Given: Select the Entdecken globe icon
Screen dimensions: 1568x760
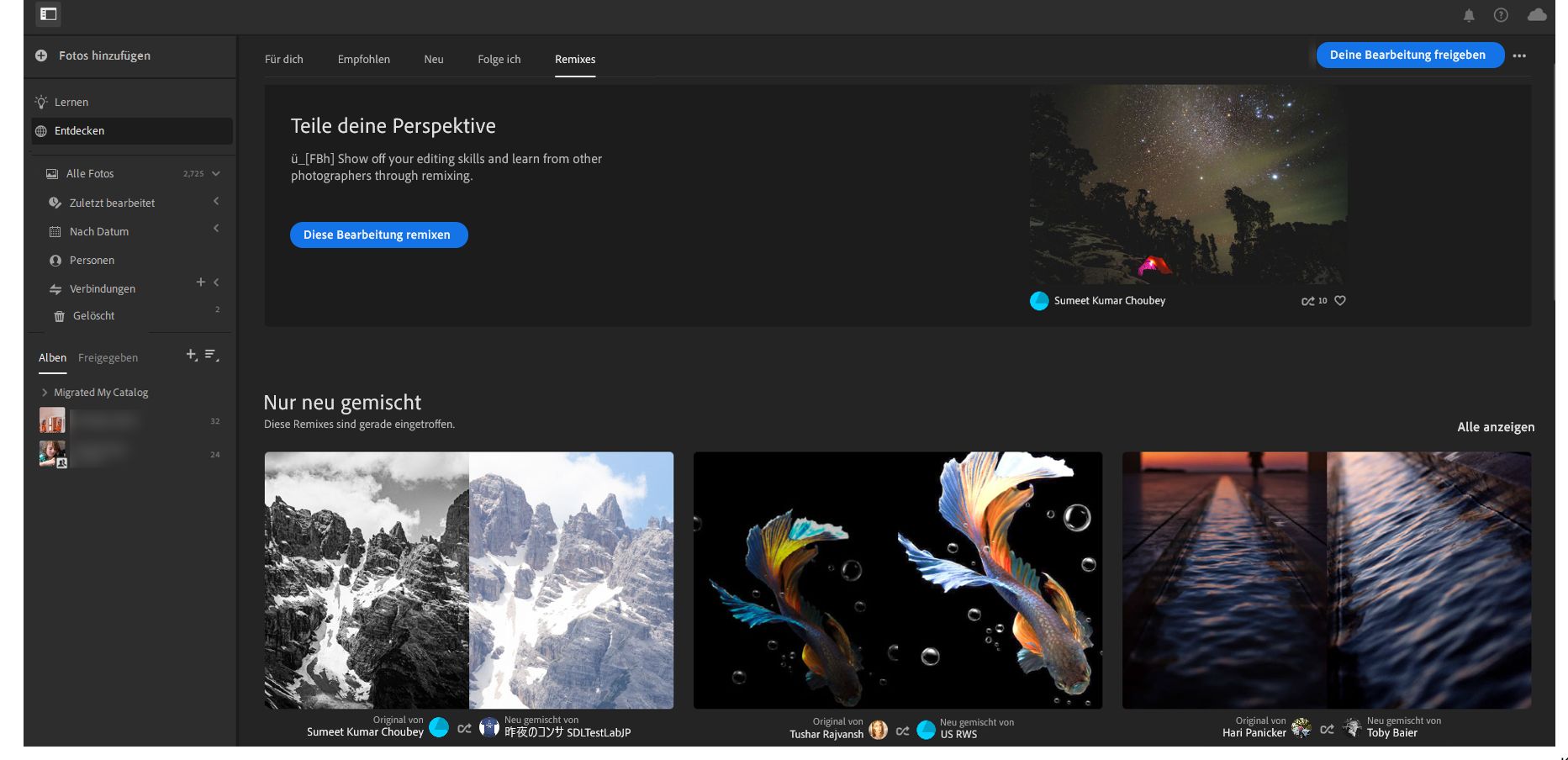Looking at the screenshot, I should point(40,131).
